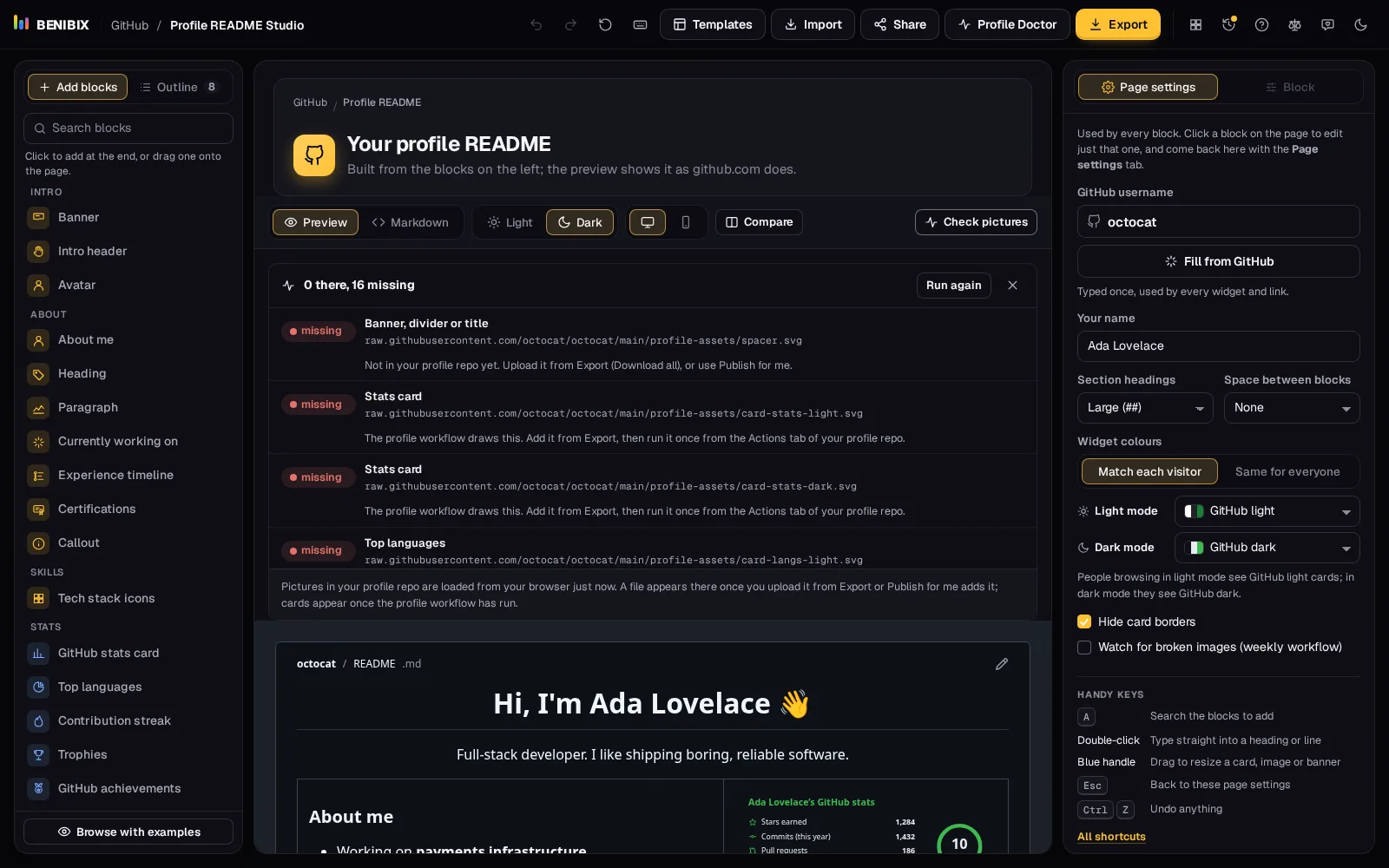Open the feedback speech-bubble icon
The image size is (1389, 868).
1327,25
